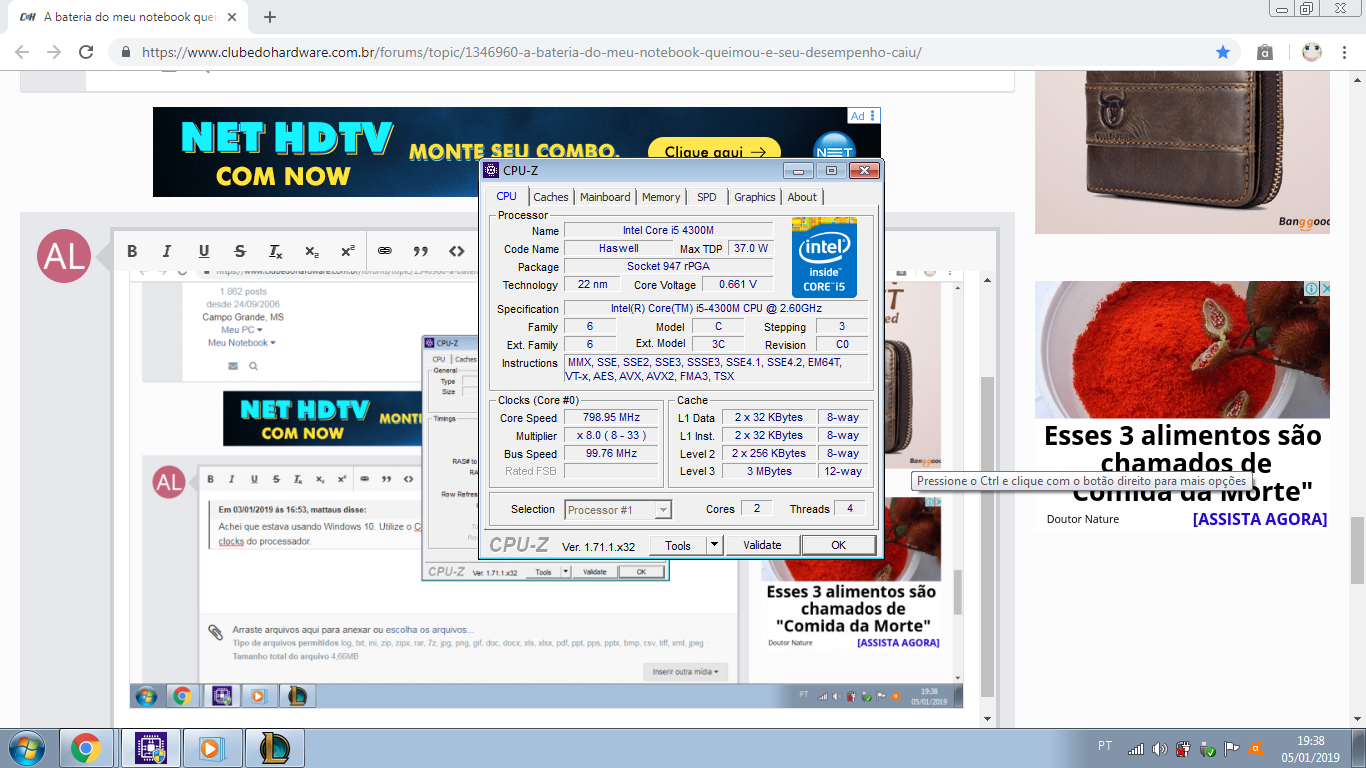
Task: Open the Mainboard tab in front CPU-Z window
Action: [x=605, y=197]
